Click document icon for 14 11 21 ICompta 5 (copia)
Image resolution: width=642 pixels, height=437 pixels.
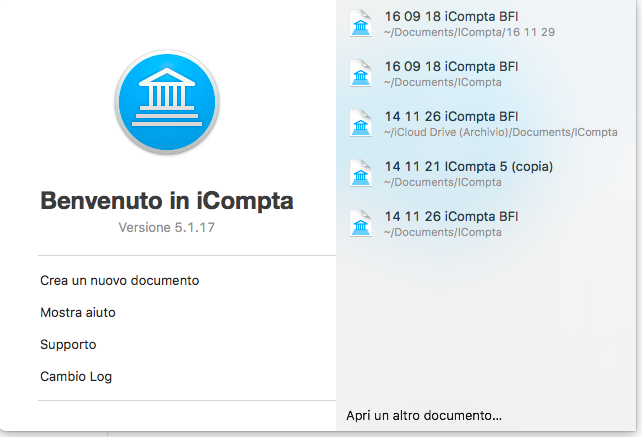pyautogui.click(x=361, y=173)
